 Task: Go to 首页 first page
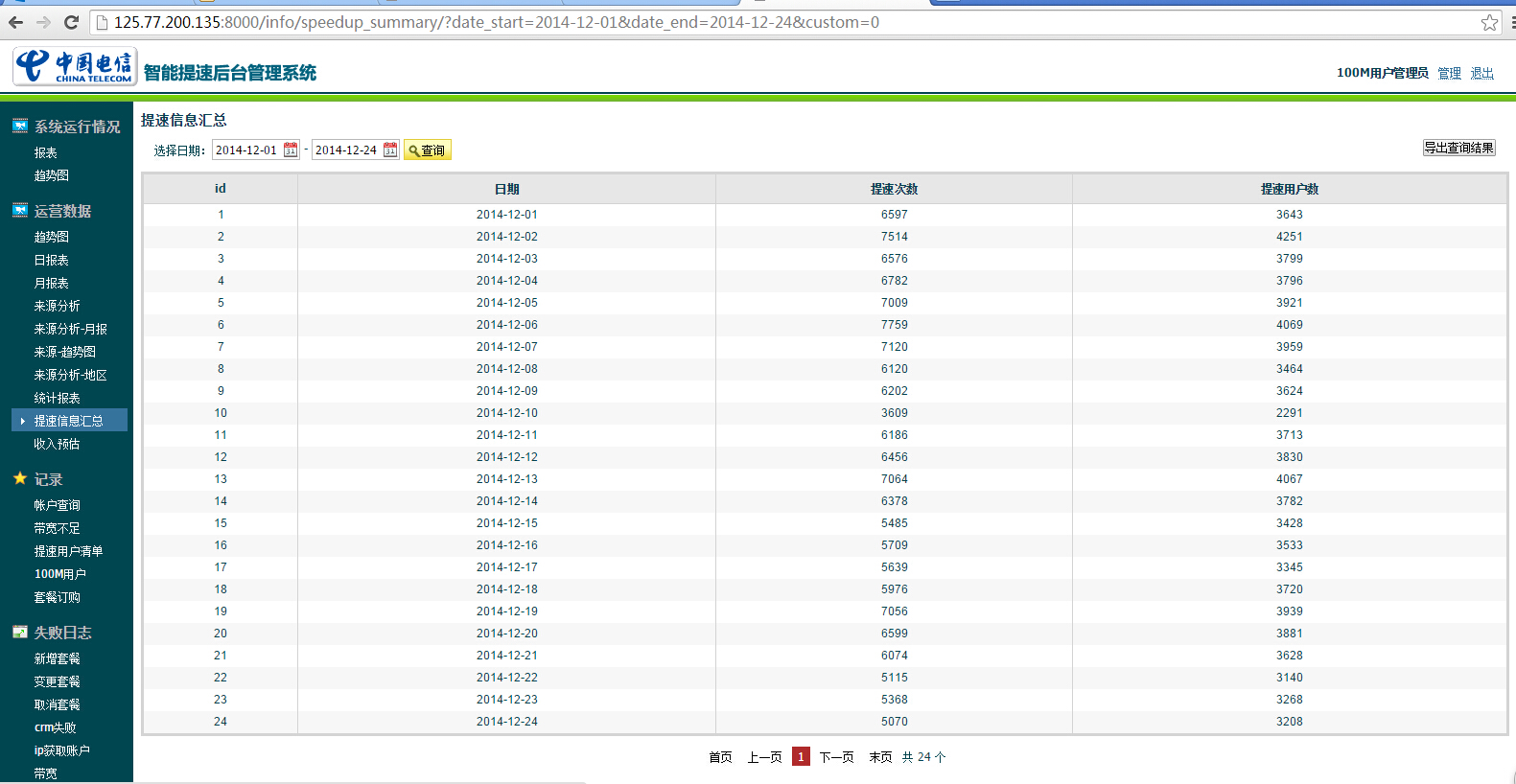720,757
